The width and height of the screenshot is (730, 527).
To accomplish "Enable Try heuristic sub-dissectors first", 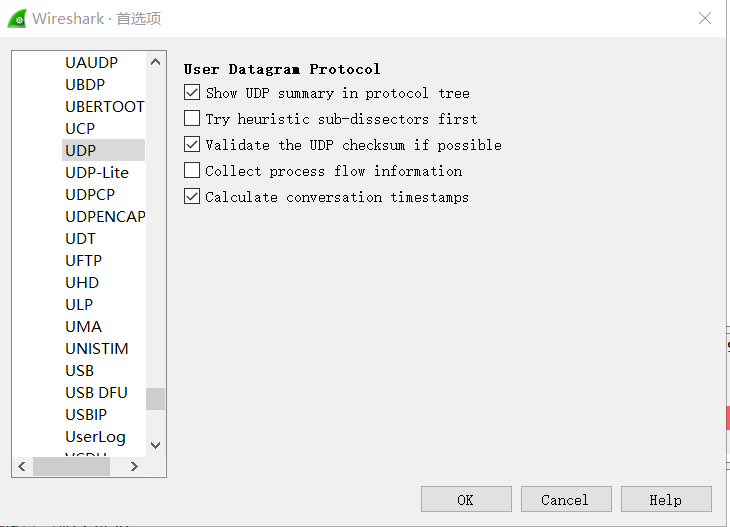I will click(x=192, y=118).
